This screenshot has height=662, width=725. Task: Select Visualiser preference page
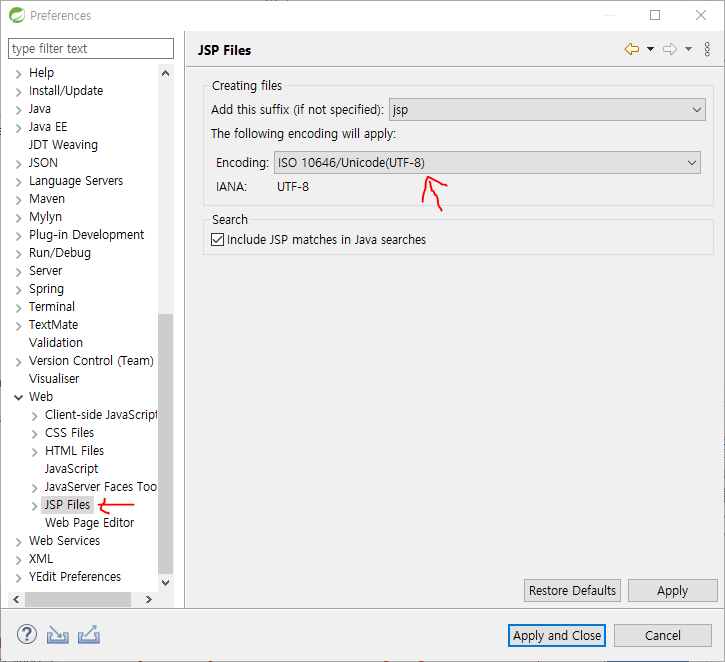(54, 379)
